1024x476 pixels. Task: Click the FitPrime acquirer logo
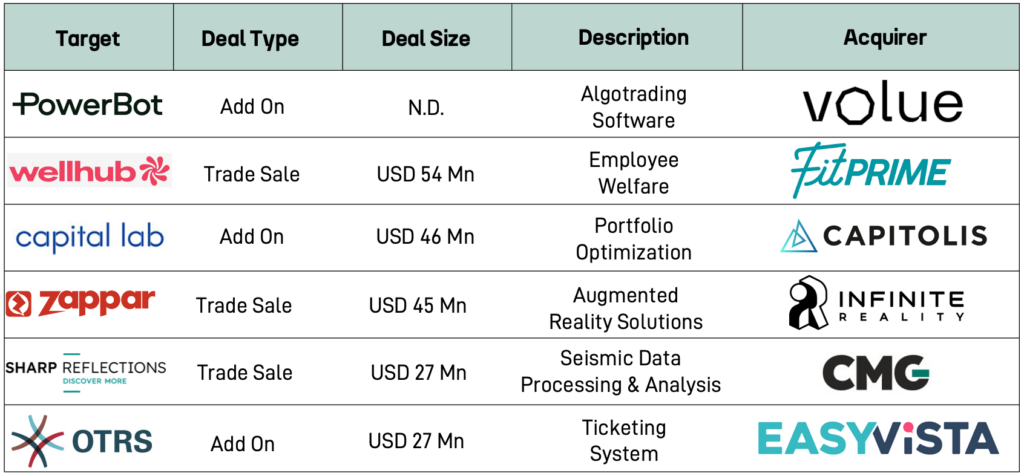870,171
